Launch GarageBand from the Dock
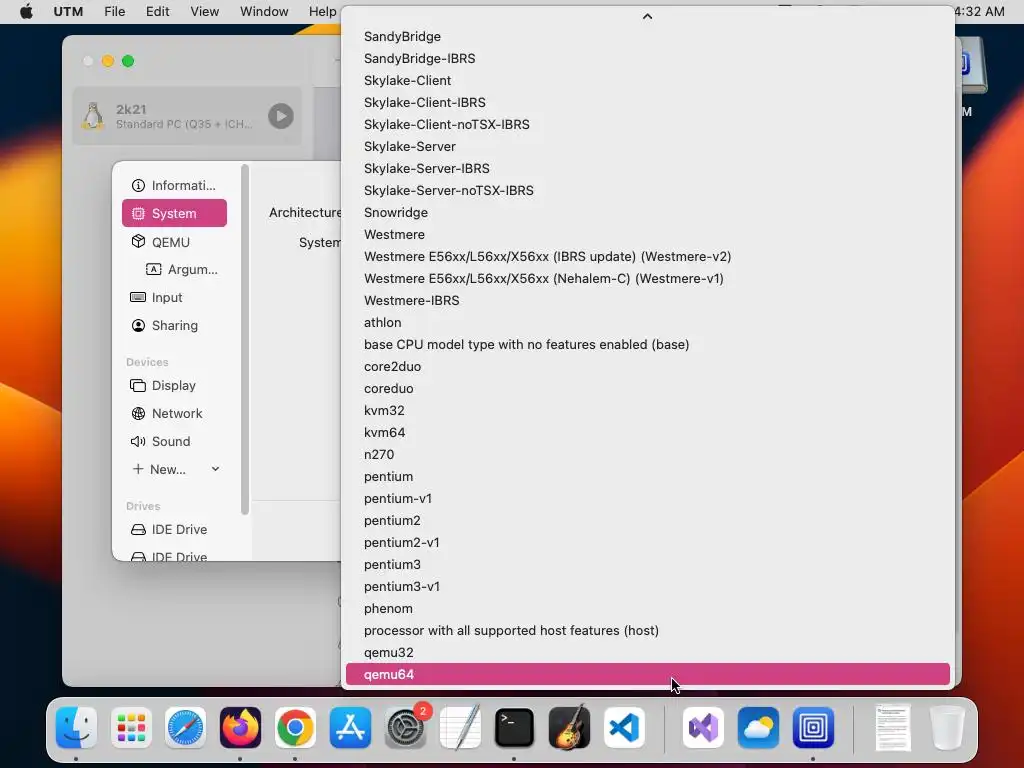 (x=569, y=728)
